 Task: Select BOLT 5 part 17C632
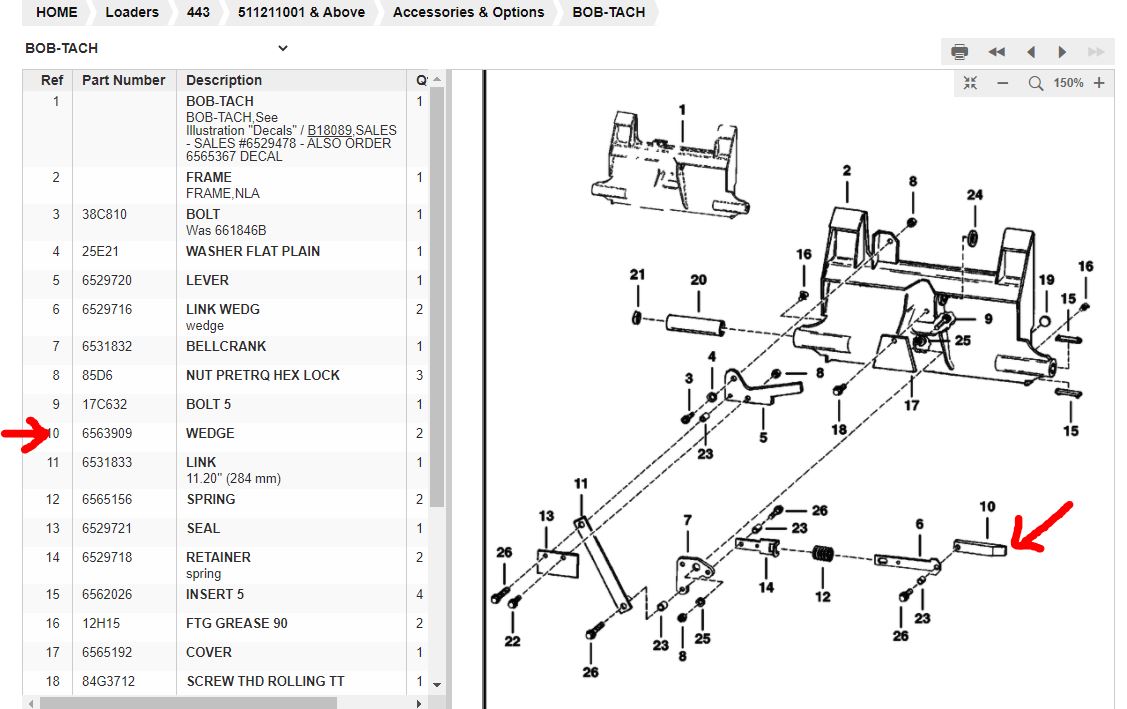[104, 404]
